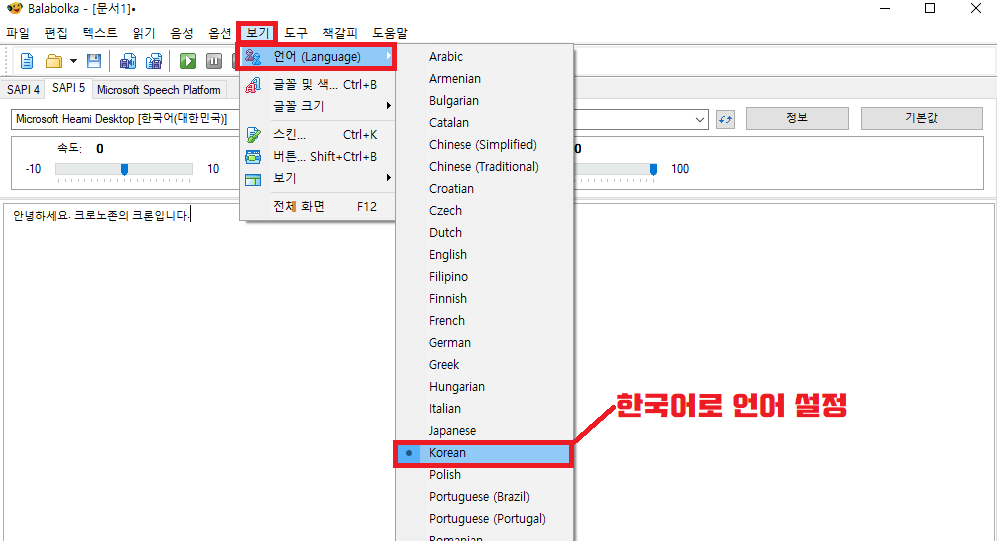Select Arabic language option
Image resolution: width=997 pixels, height=541 pixels.
483,57
